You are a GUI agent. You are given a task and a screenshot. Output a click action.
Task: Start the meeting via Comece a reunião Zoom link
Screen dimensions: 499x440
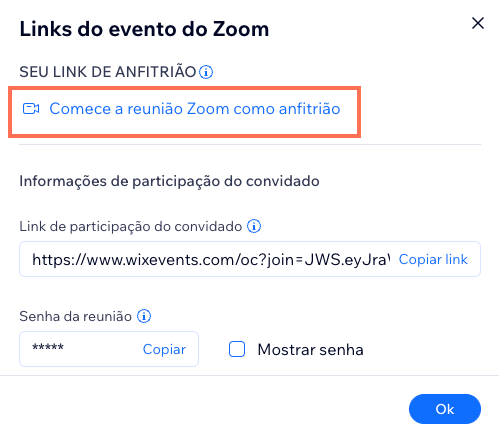195,109
